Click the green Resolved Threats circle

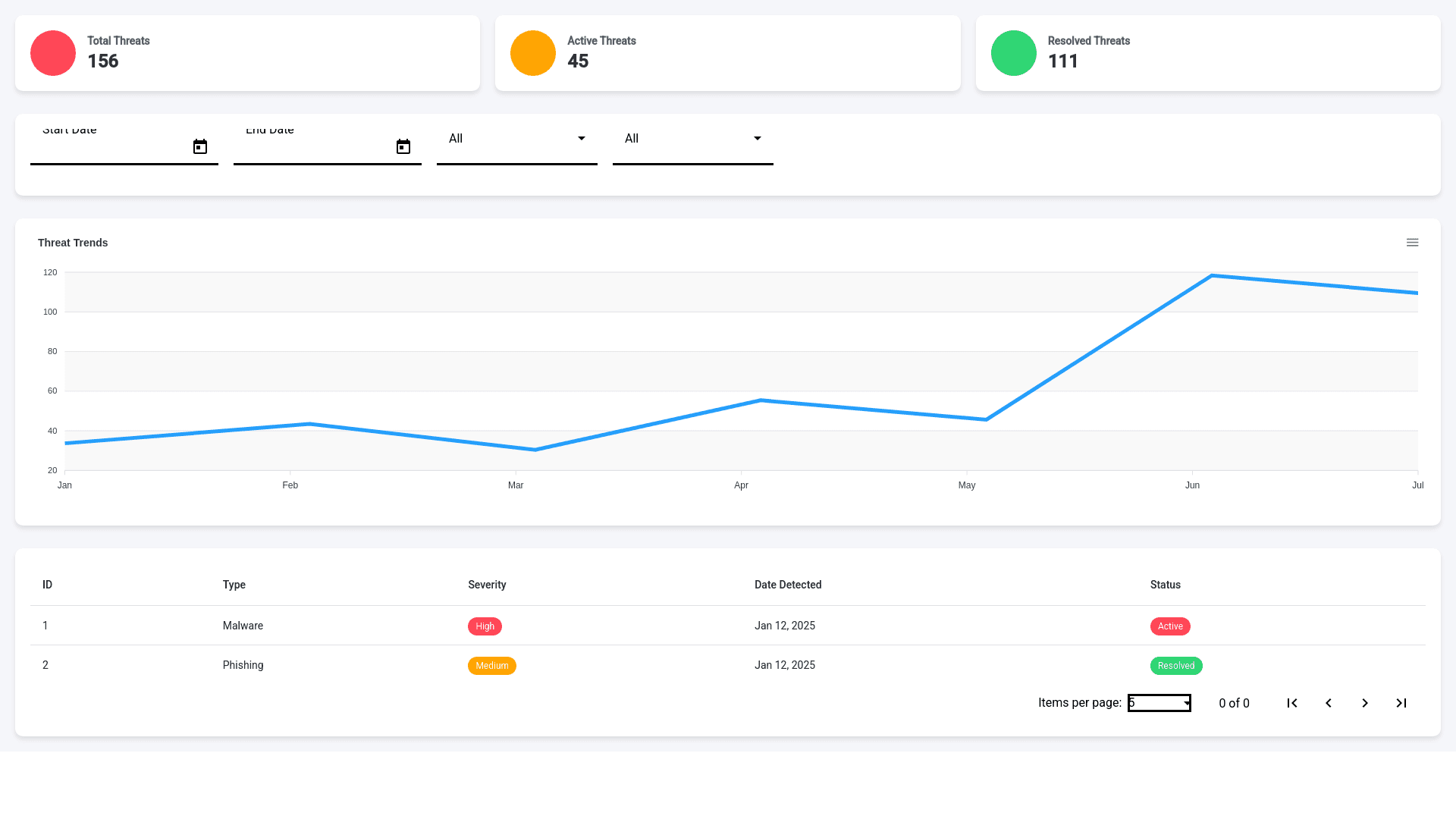coord(1014,53)
